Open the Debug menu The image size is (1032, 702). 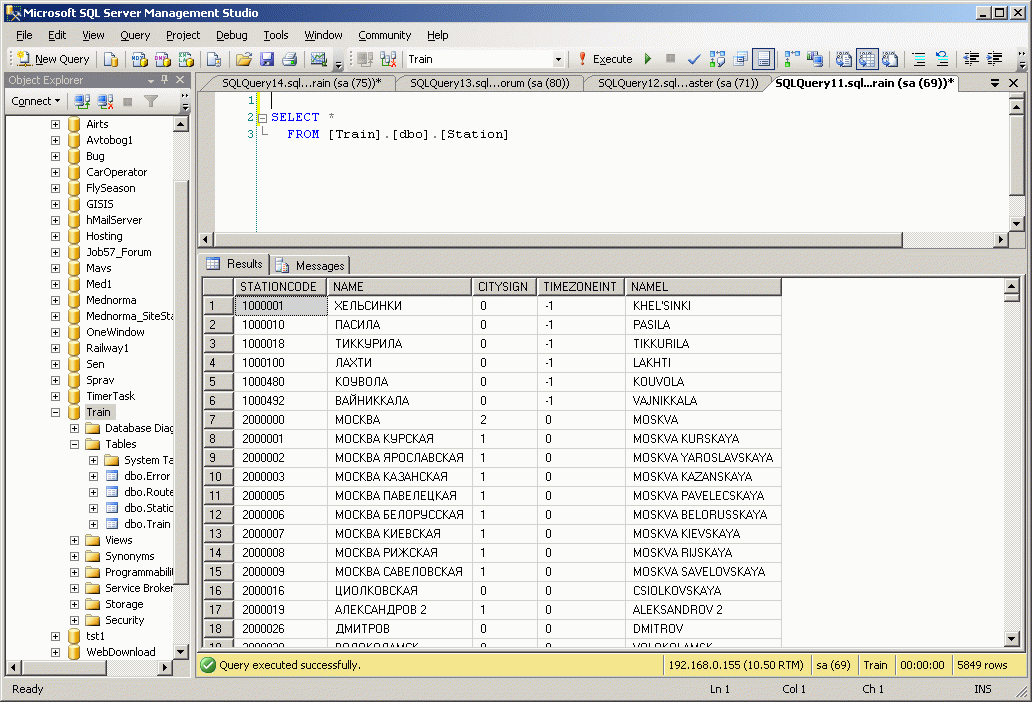[x=232, y=35]
